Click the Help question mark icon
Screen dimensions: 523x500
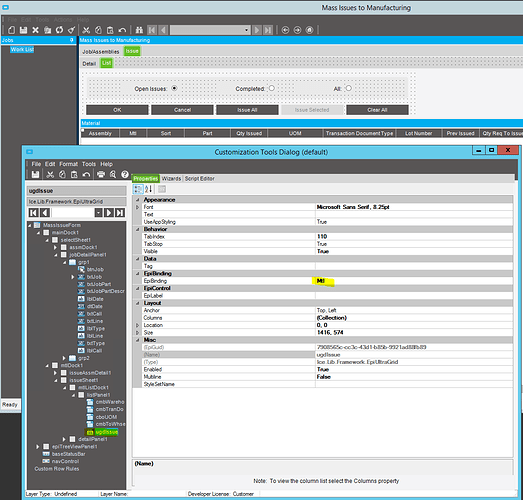(x=125, y=174)
